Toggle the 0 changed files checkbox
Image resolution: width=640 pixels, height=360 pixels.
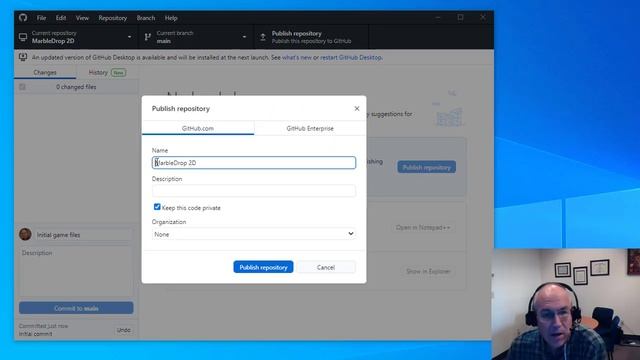pos(22,87)
